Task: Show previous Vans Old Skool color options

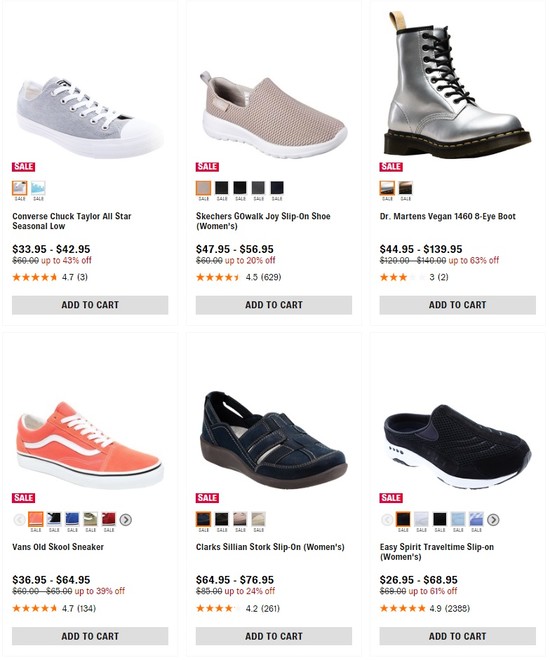Action: [19, 522]
